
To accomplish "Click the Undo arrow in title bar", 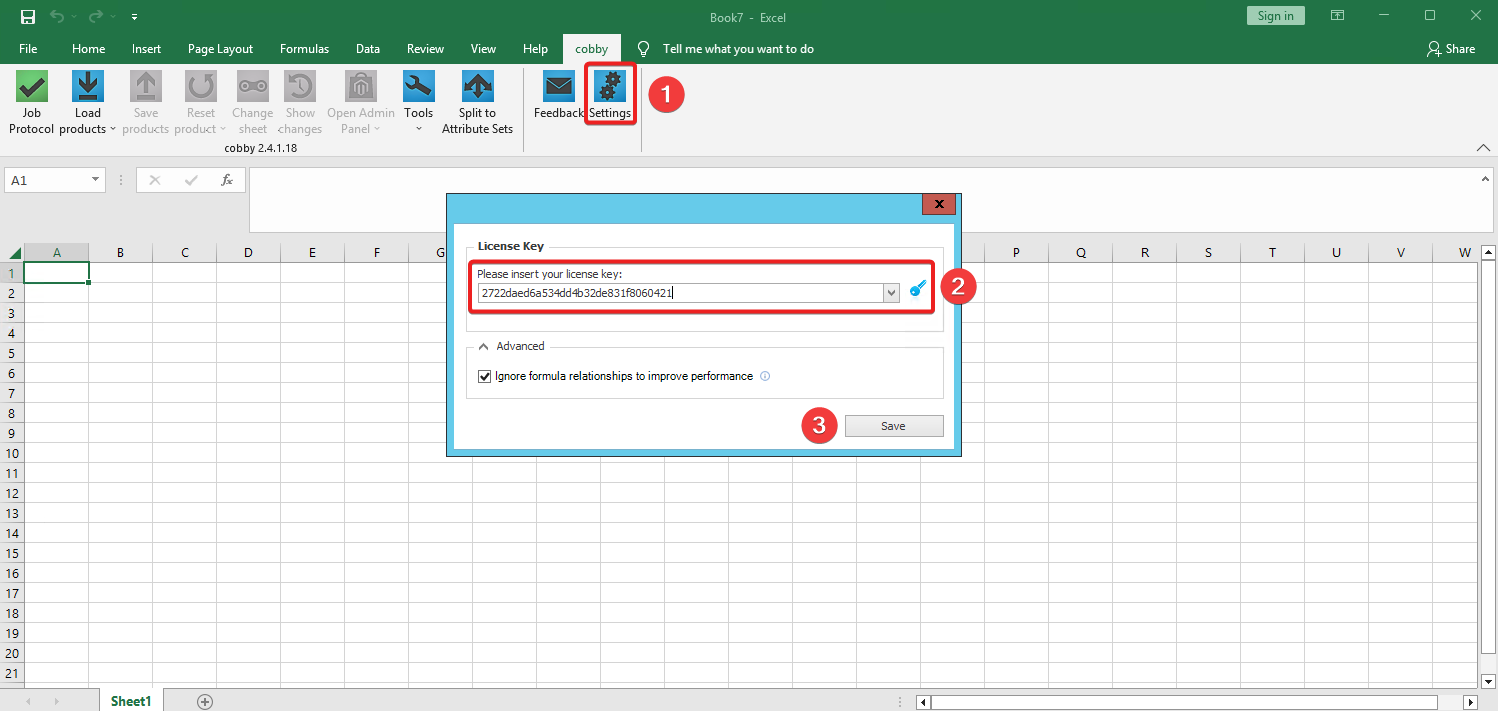I will coord(58,16).
